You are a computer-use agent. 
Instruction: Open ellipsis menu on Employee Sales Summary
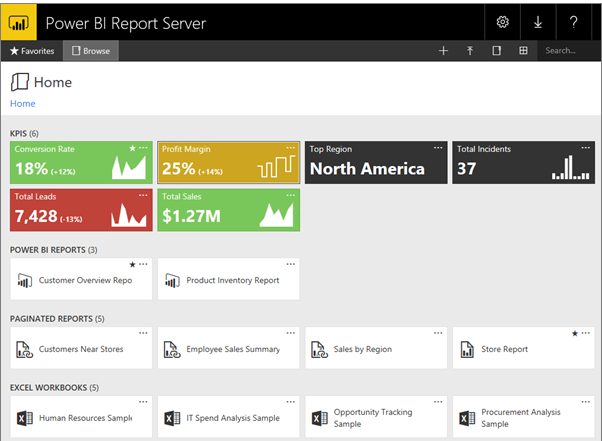point(291,333)
